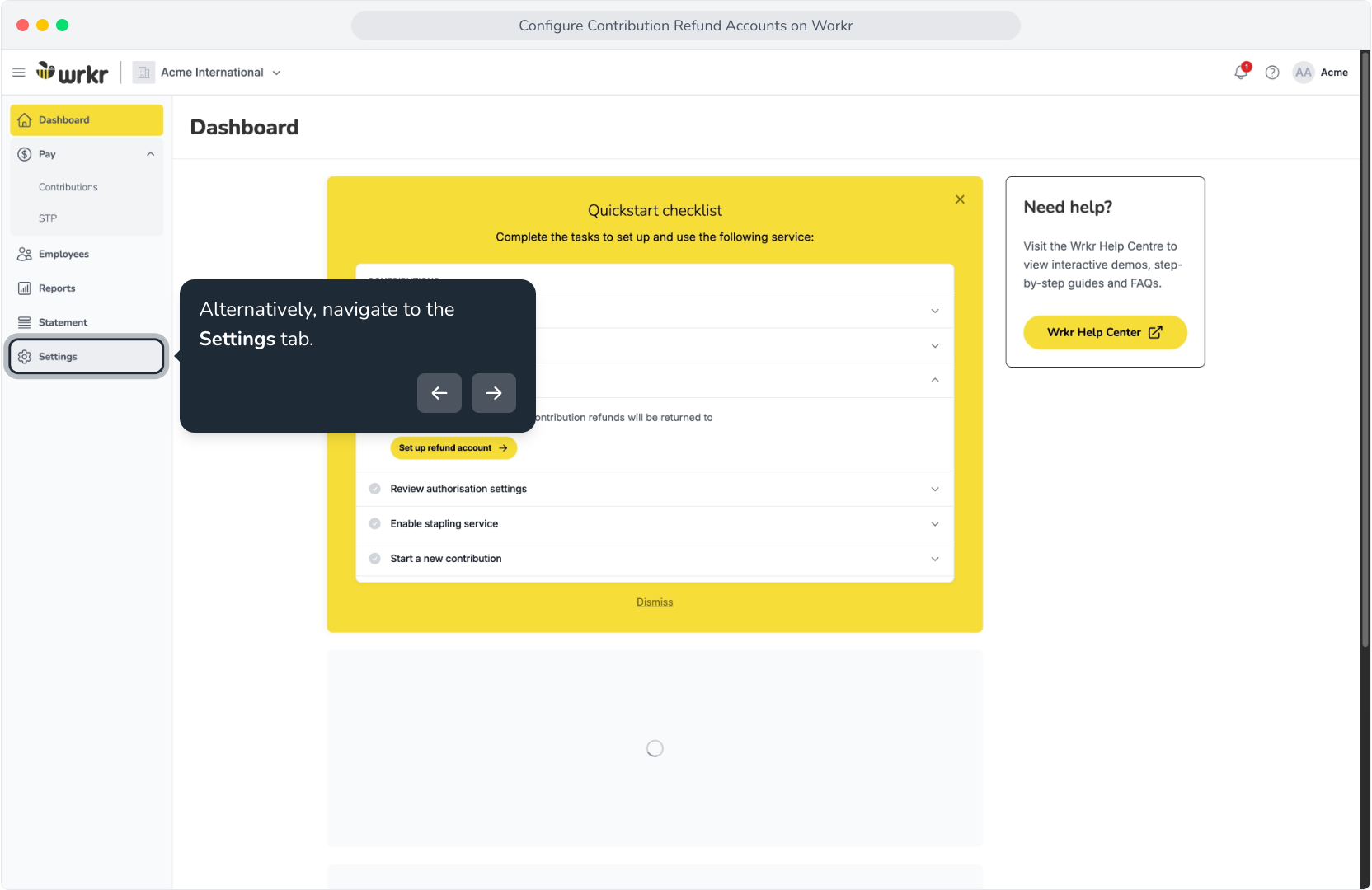Click the Set up refund account button
Viewport: 1372px width, 890px height.
453,448
